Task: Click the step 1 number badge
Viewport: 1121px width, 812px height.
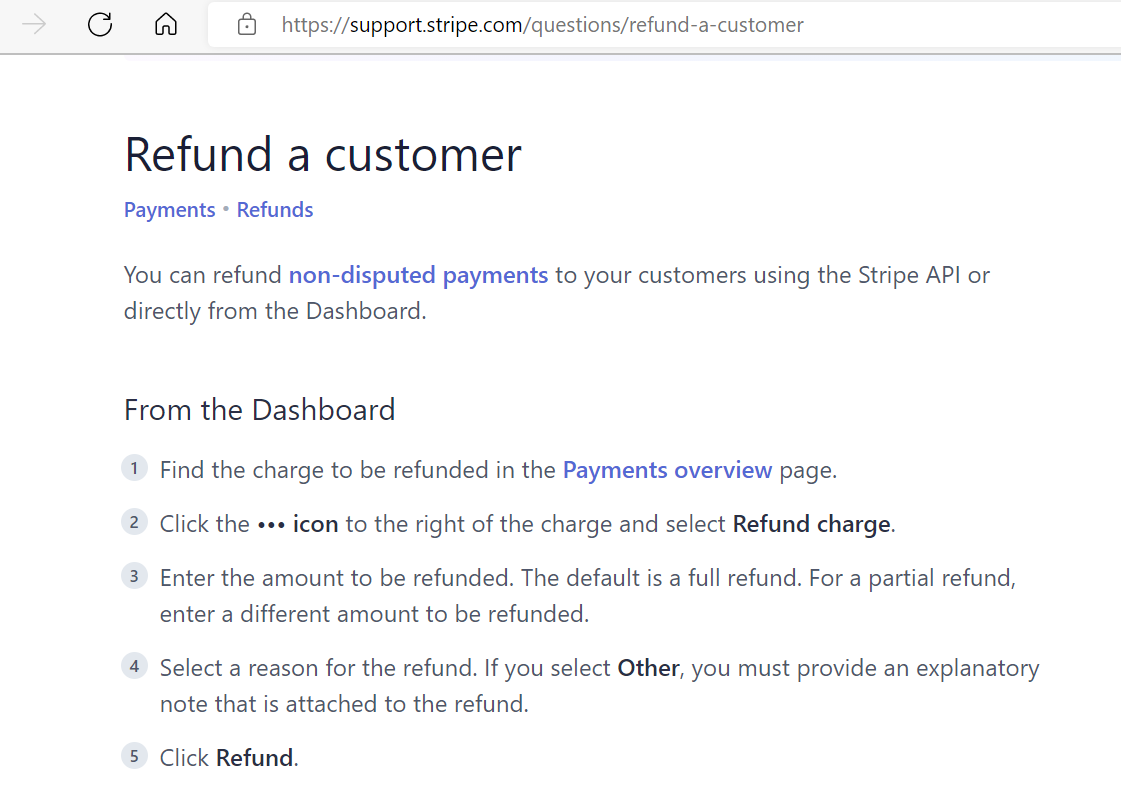Action: coord(134,468)
